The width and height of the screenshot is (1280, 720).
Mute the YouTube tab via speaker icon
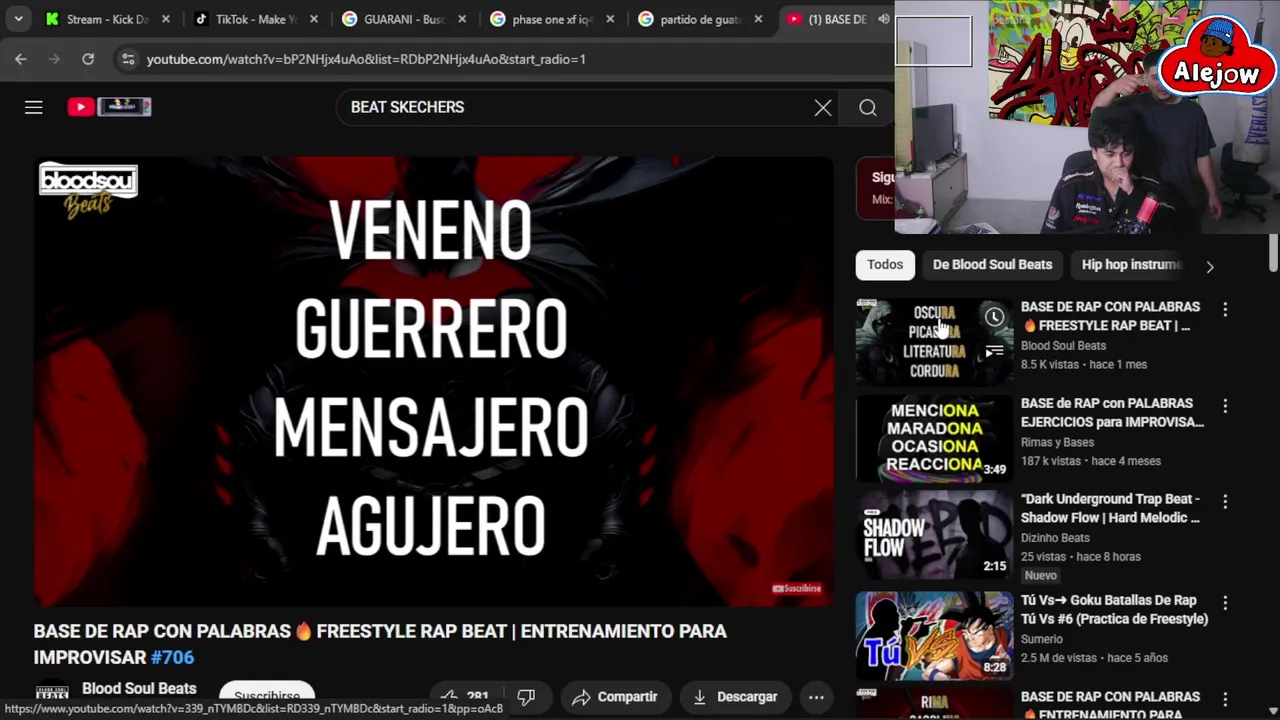pyautogui.click(x=884, y=19)
